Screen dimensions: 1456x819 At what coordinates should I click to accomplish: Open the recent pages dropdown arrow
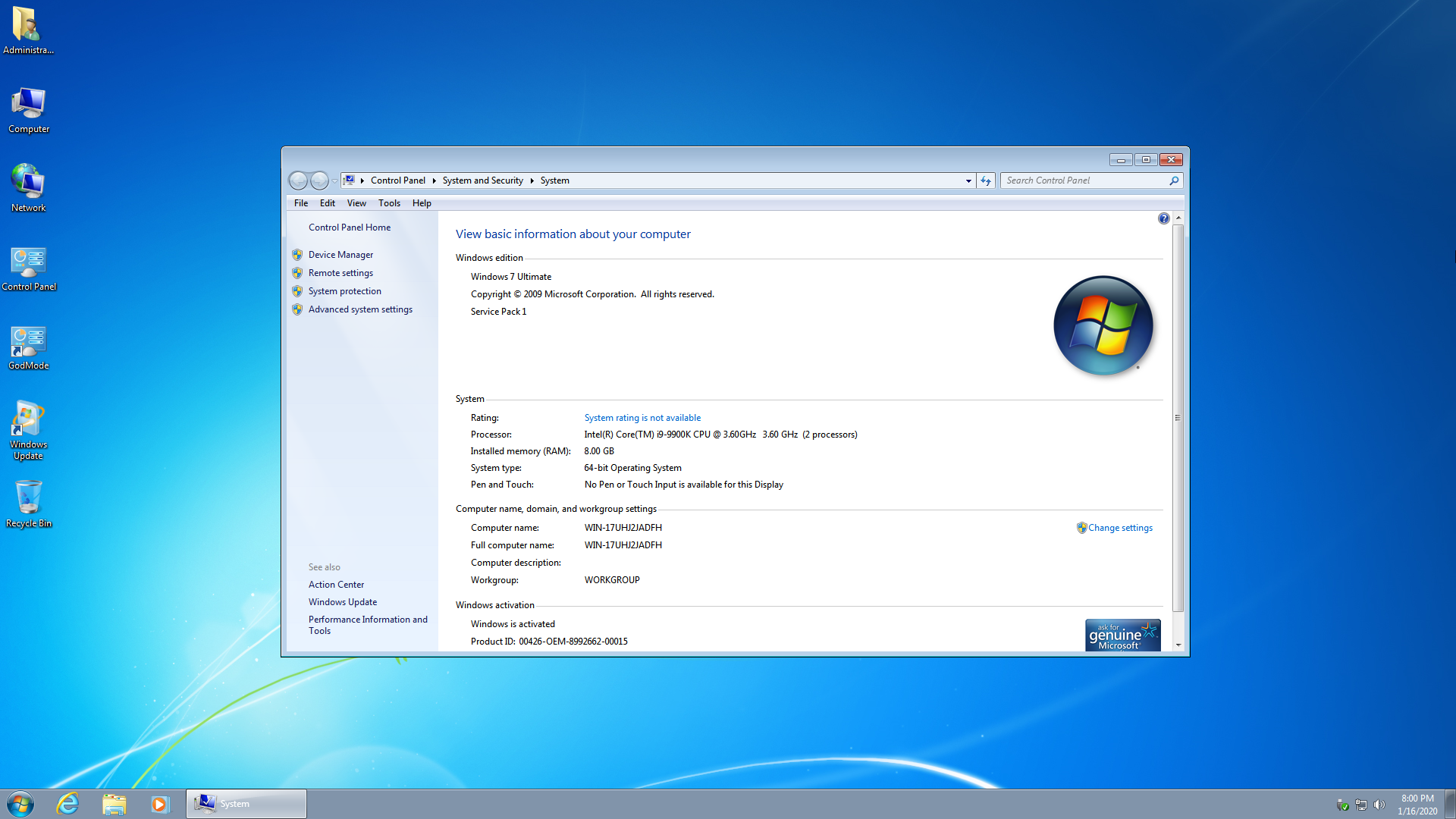coord(335,181)
